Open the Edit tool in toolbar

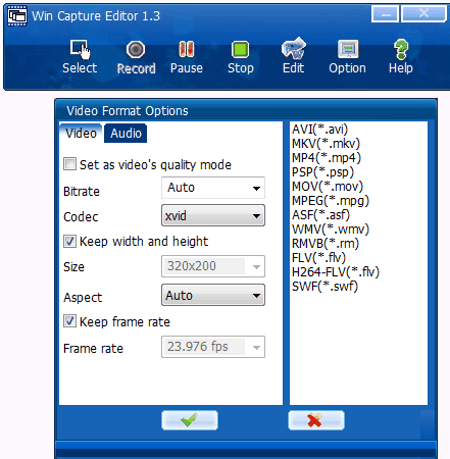[293, 48]
